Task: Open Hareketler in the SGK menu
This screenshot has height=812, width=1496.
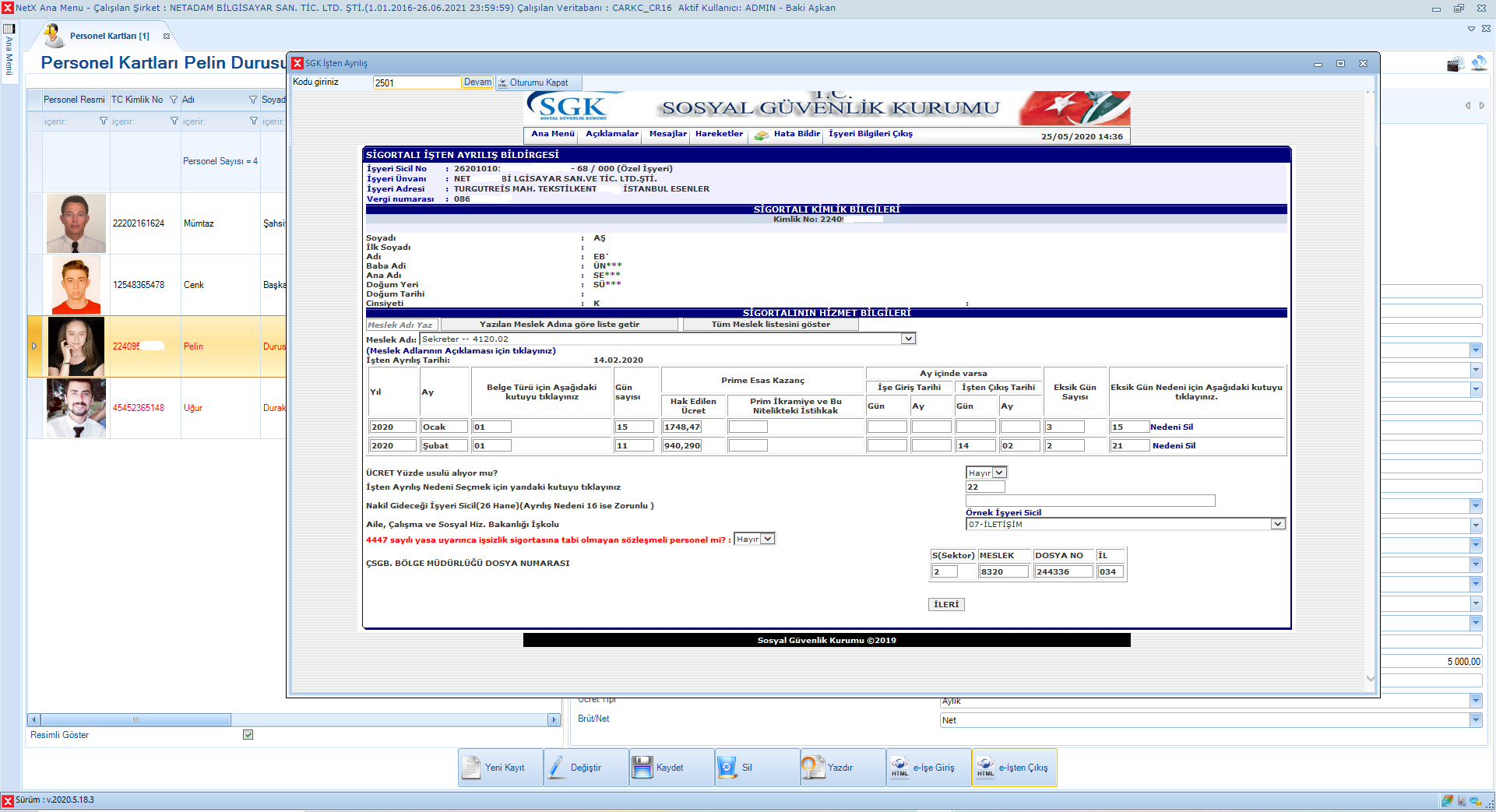Action: (x=719, y=134)
